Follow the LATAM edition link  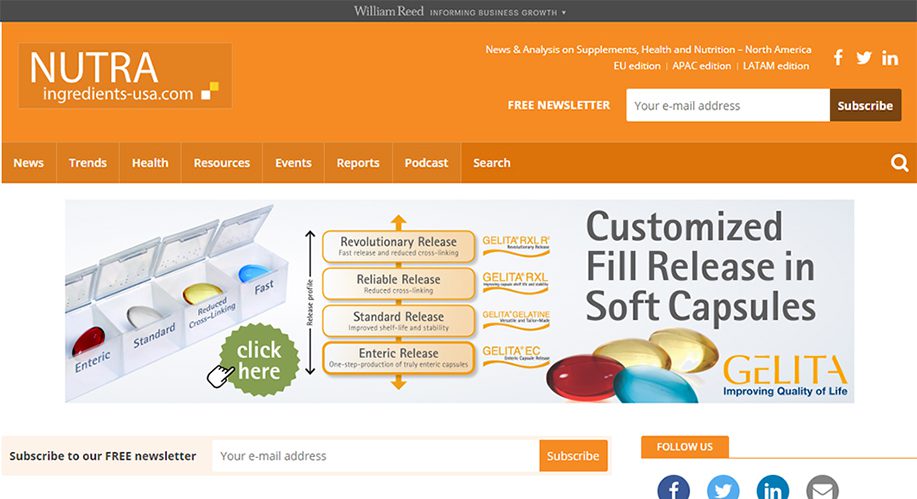776,66
